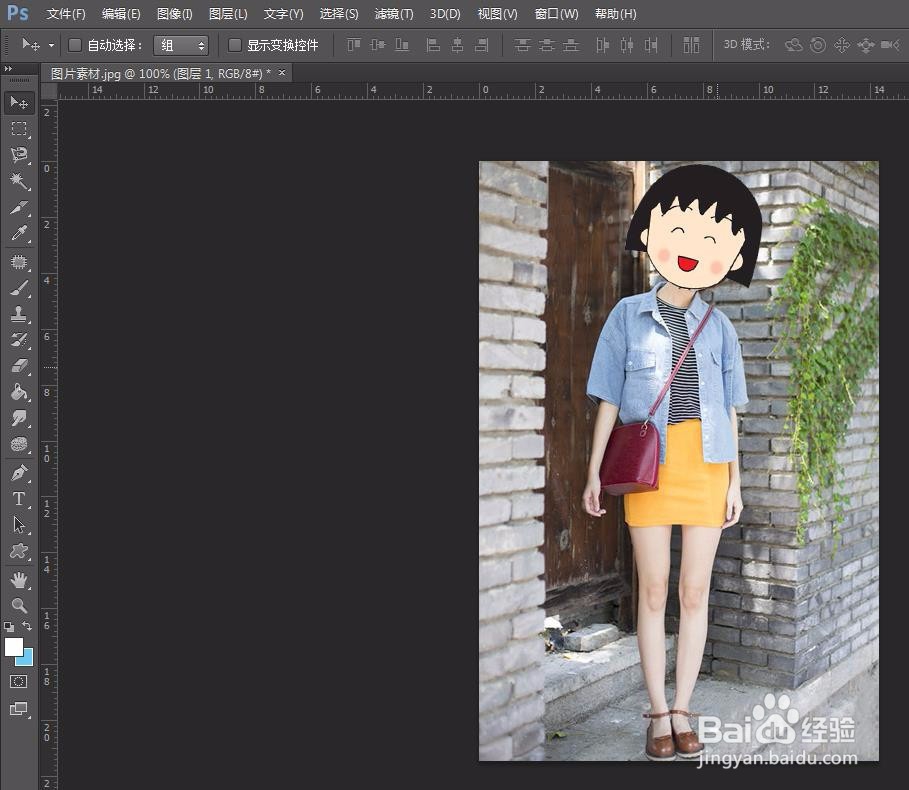Reset default foreground and background colors
The height and width of the screenshot is (790, 909).
pos(9,627)
